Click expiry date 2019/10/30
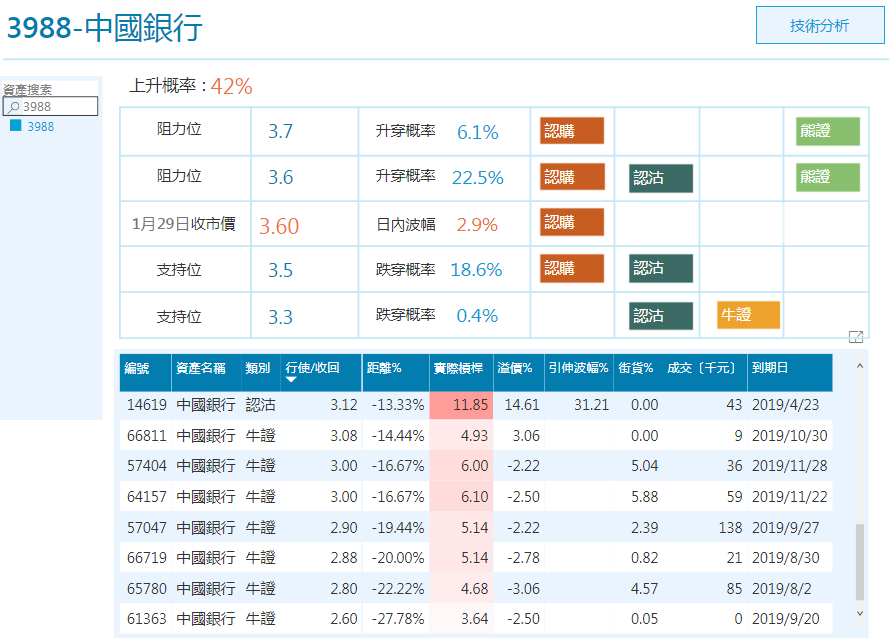889x644 pixels. tap(789, 435)
